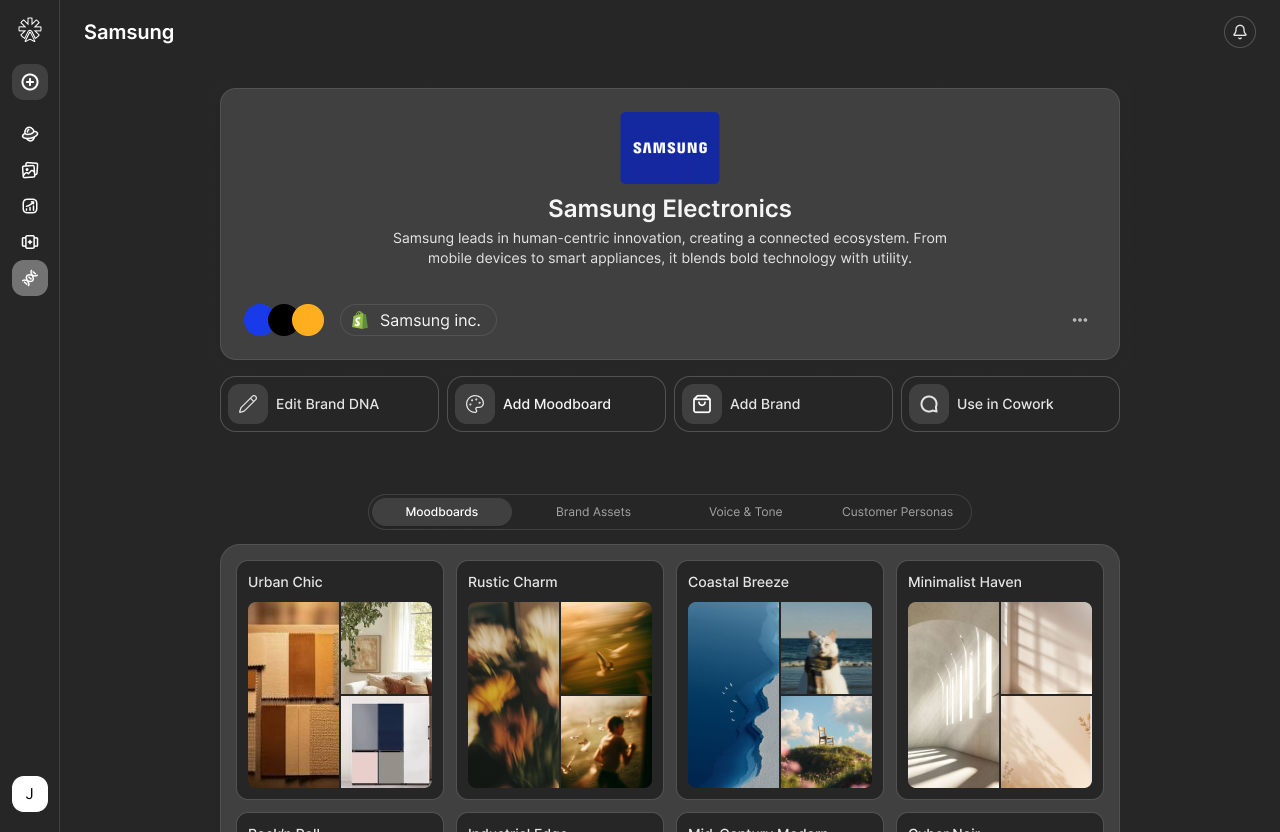The height and width of the screenshot is (832, 1280).
Task: Switch to the Voice & Tone tab
Action: click(x=746, y=512)
